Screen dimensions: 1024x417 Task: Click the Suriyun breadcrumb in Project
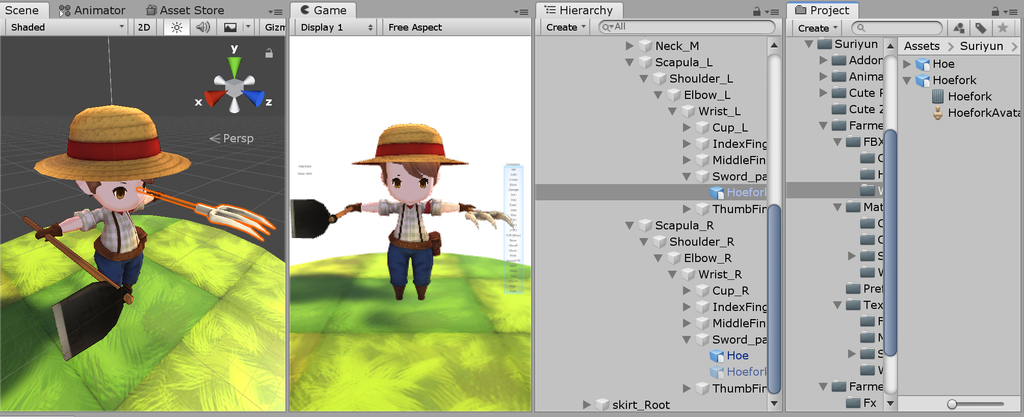pos(981,46)
